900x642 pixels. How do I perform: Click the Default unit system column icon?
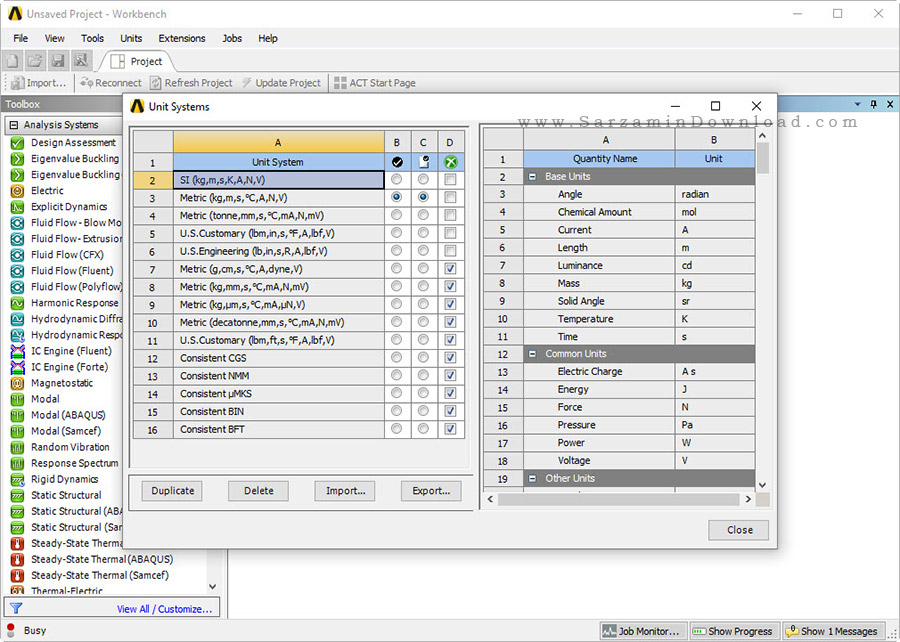click(x=424, y=162)
